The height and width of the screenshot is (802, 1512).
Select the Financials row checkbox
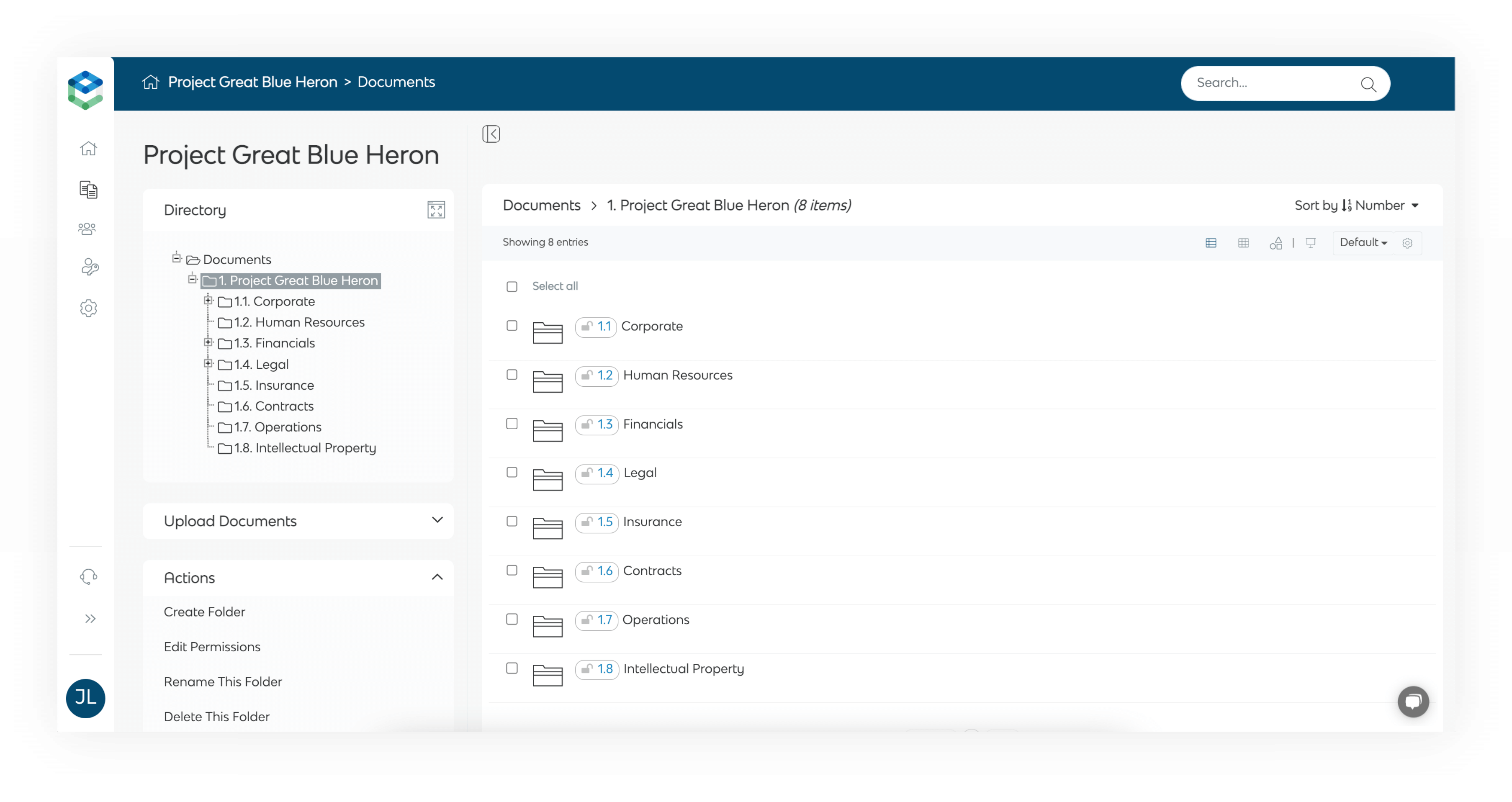(512, 423)
